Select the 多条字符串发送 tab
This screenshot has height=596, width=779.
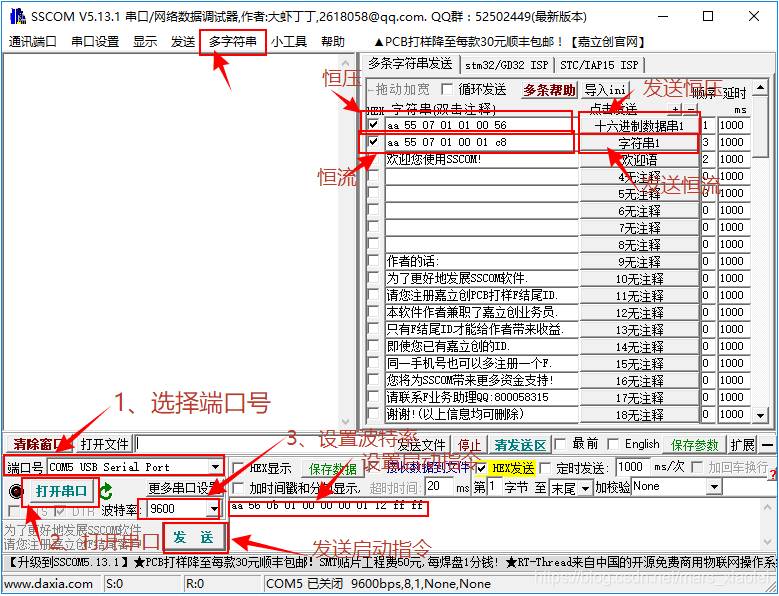pos(410,64)
